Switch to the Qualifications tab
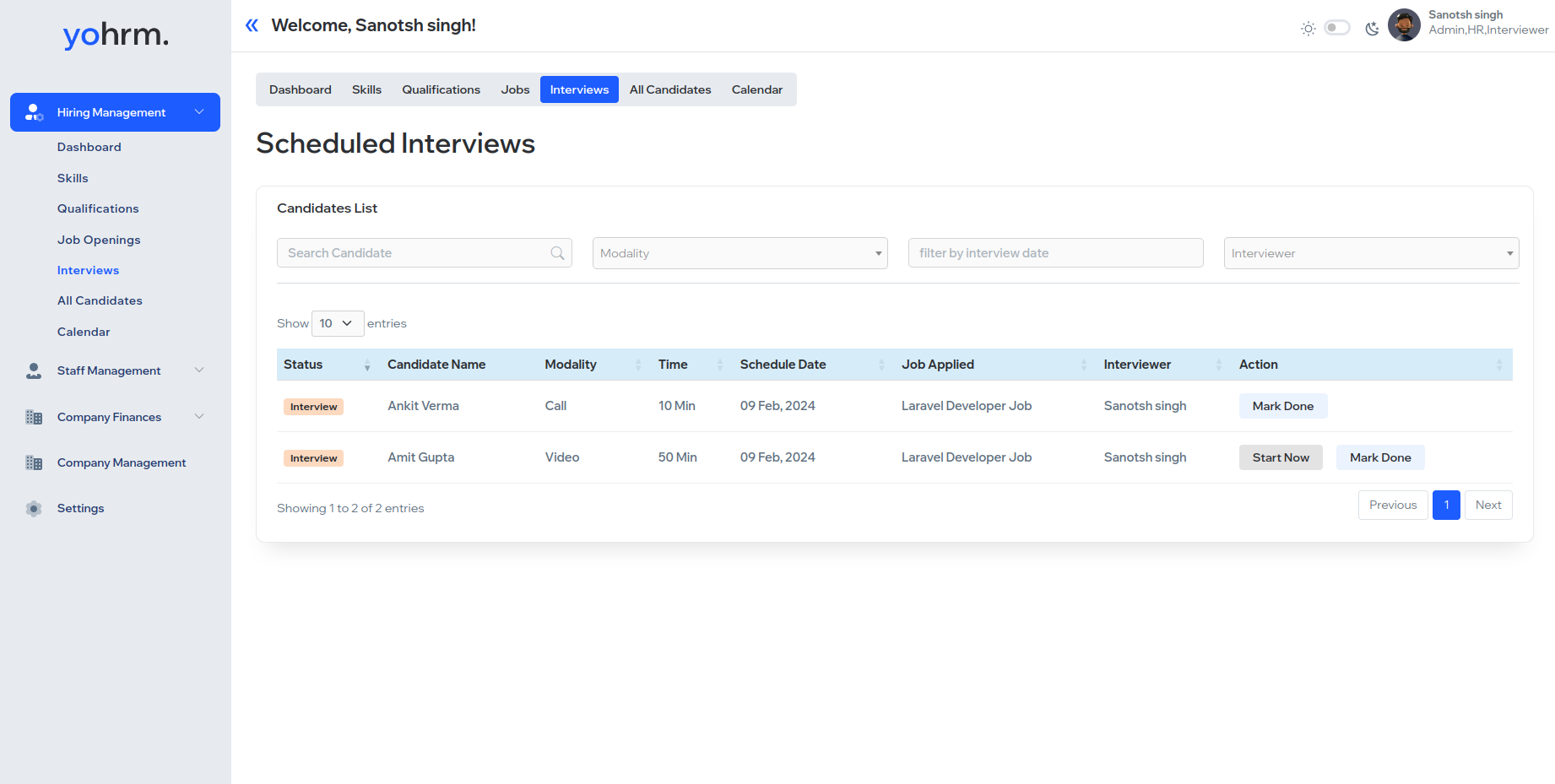This screenshot has height=784, width=1555. pos(441,89)
